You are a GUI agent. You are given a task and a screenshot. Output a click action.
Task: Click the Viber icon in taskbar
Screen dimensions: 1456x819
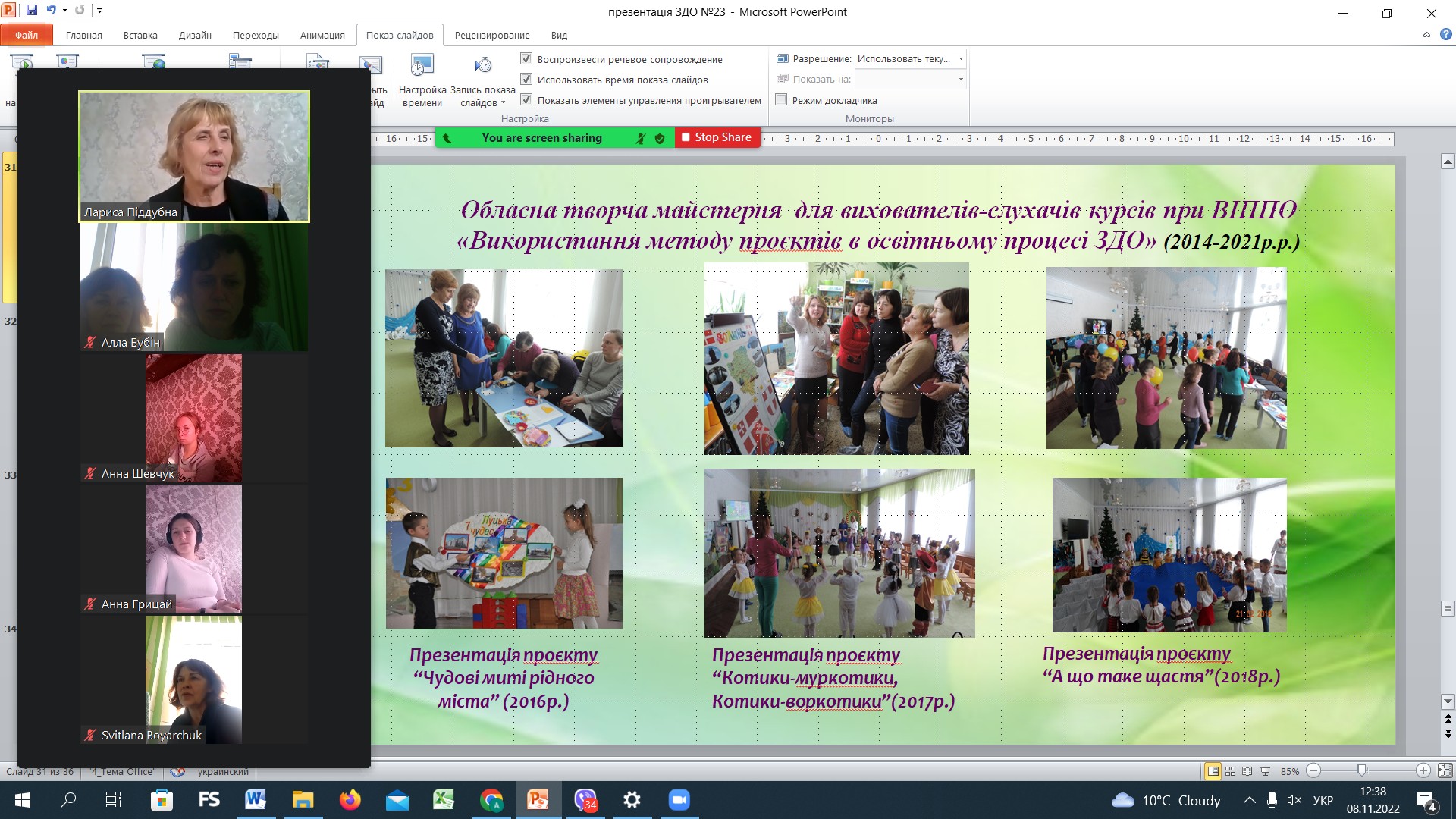tap(585, 799)
